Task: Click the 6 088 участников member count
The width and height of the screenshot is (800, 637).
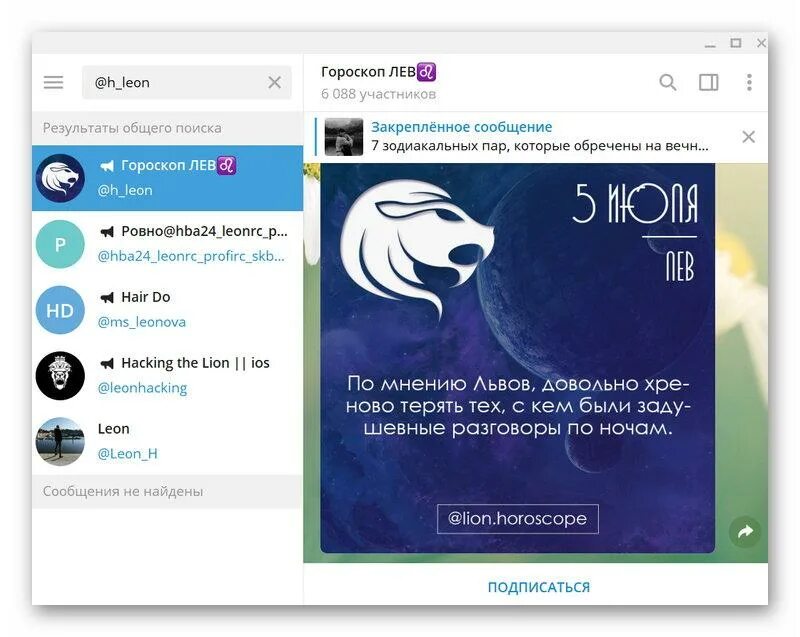Action: coord(379,94)
